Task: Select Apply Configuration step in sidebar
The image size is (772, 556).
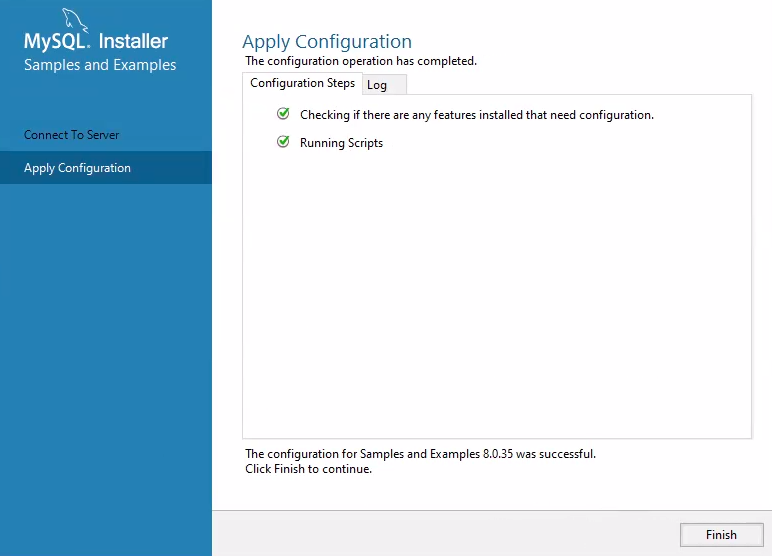Action: point(106,168)
